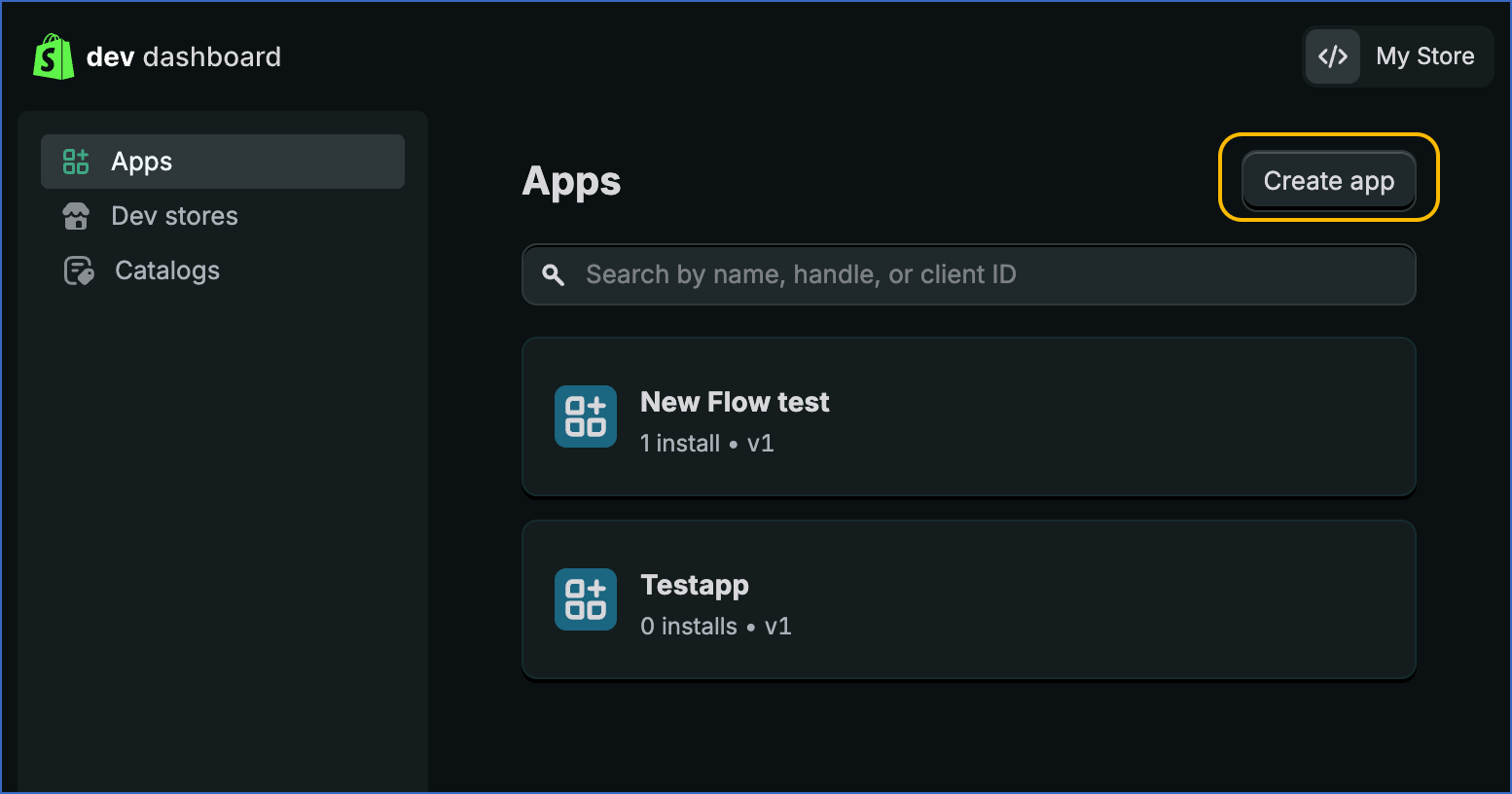Click the magnifying glass search icon
This screenshot has width=1512, height=794.
coord(554,274)
